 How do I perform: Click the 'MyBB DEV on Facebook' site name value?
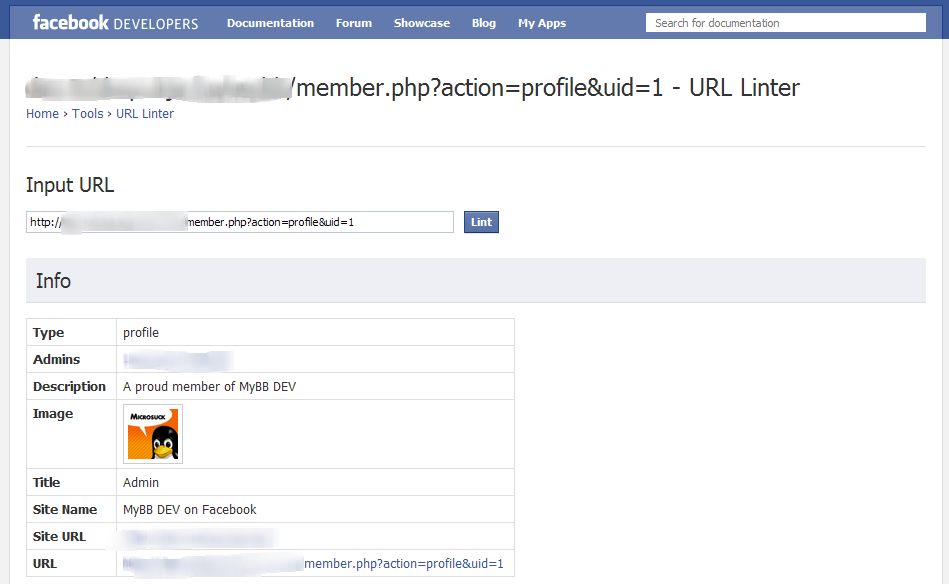pos(190,510)
